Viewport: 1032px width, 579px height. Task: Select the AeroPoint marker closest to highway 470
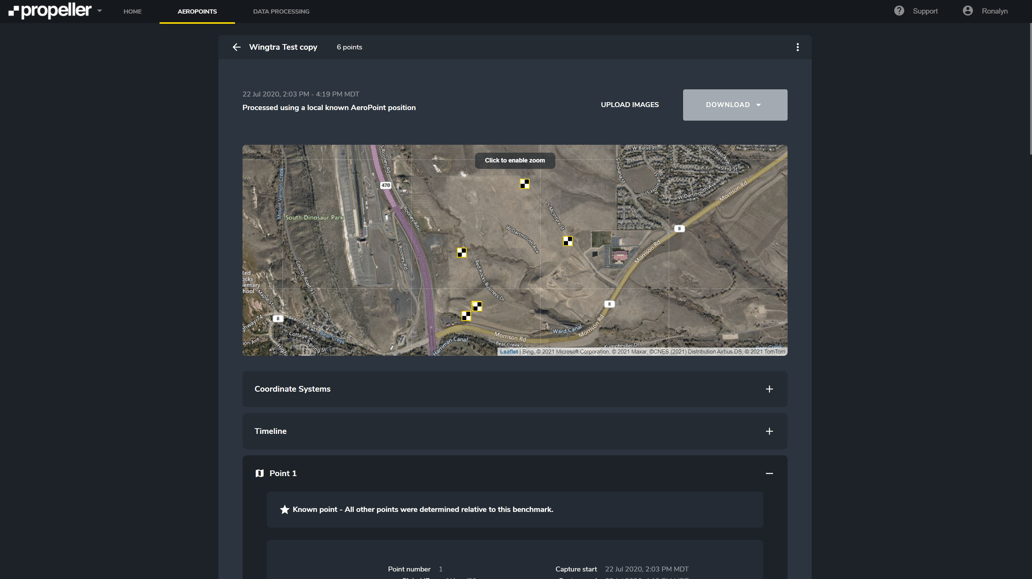point(462,253)
